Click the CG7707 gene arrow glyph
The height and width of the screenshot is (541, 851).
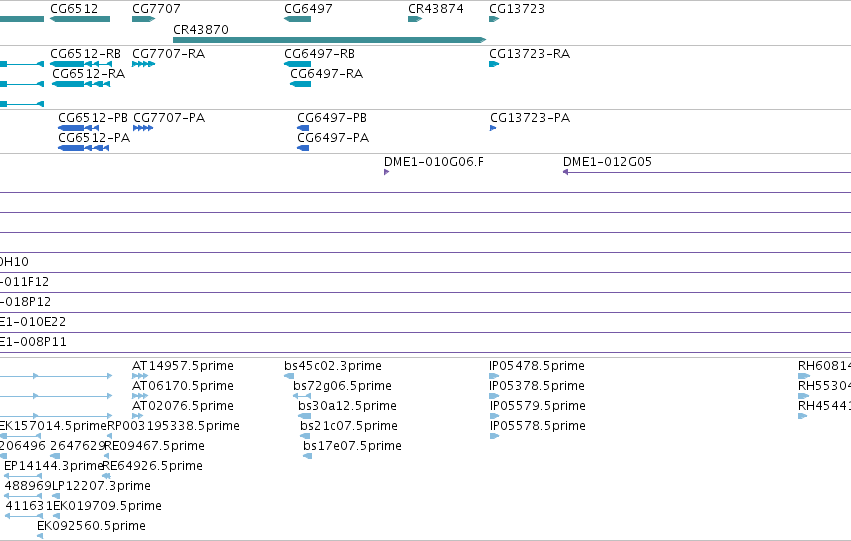(x=143, y=19)
